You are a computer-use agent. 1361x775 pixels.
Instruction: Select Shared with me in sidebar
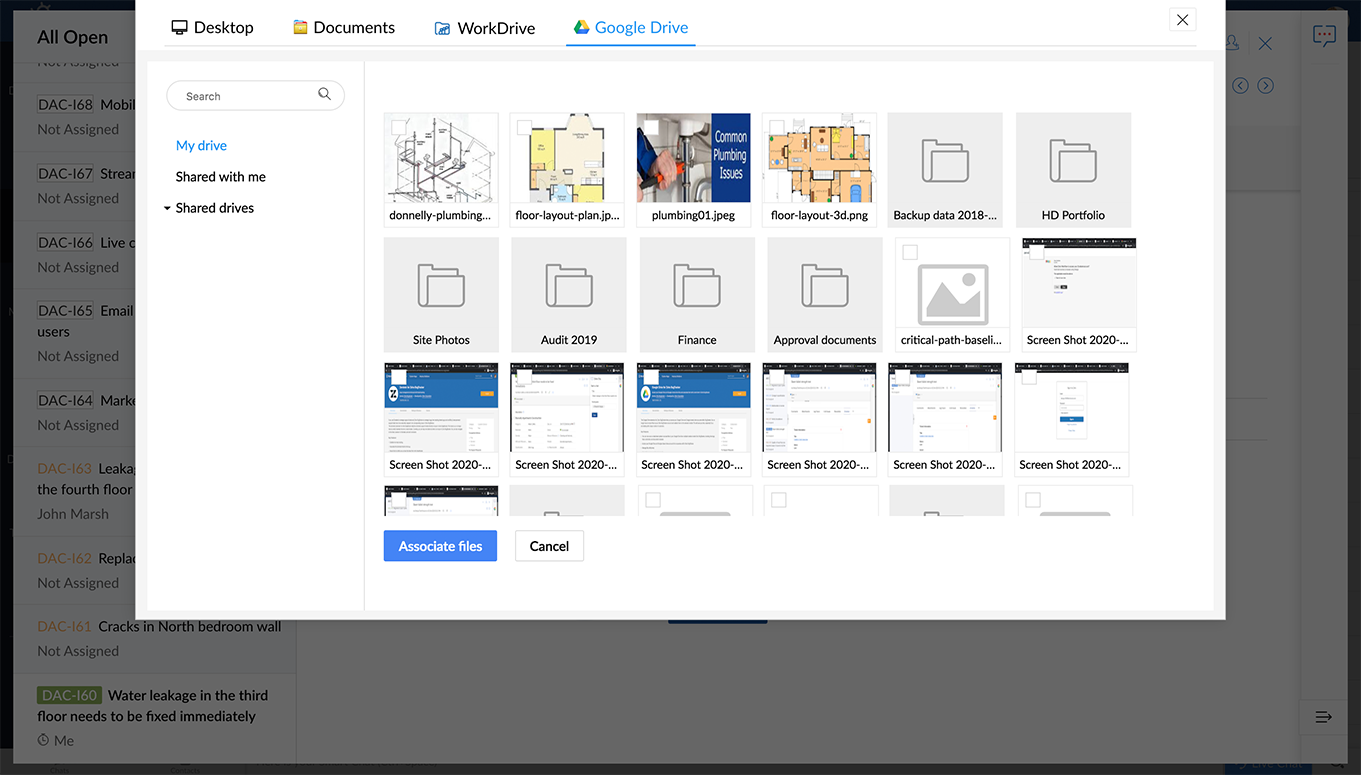click(x=221, y=177)
